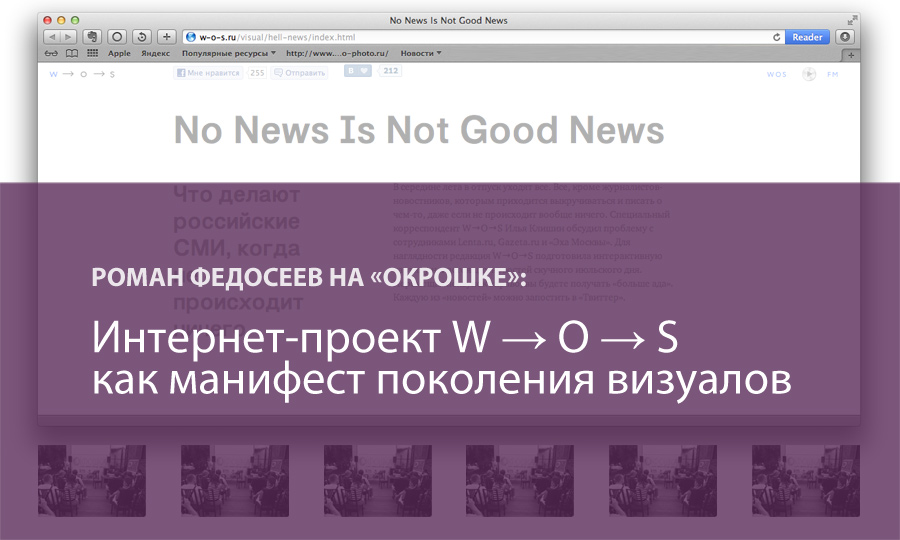The width and height of the screenshot is (900, 540).
Task: Show bookmarks with the open book icon
Action: (x=72, y=53)
